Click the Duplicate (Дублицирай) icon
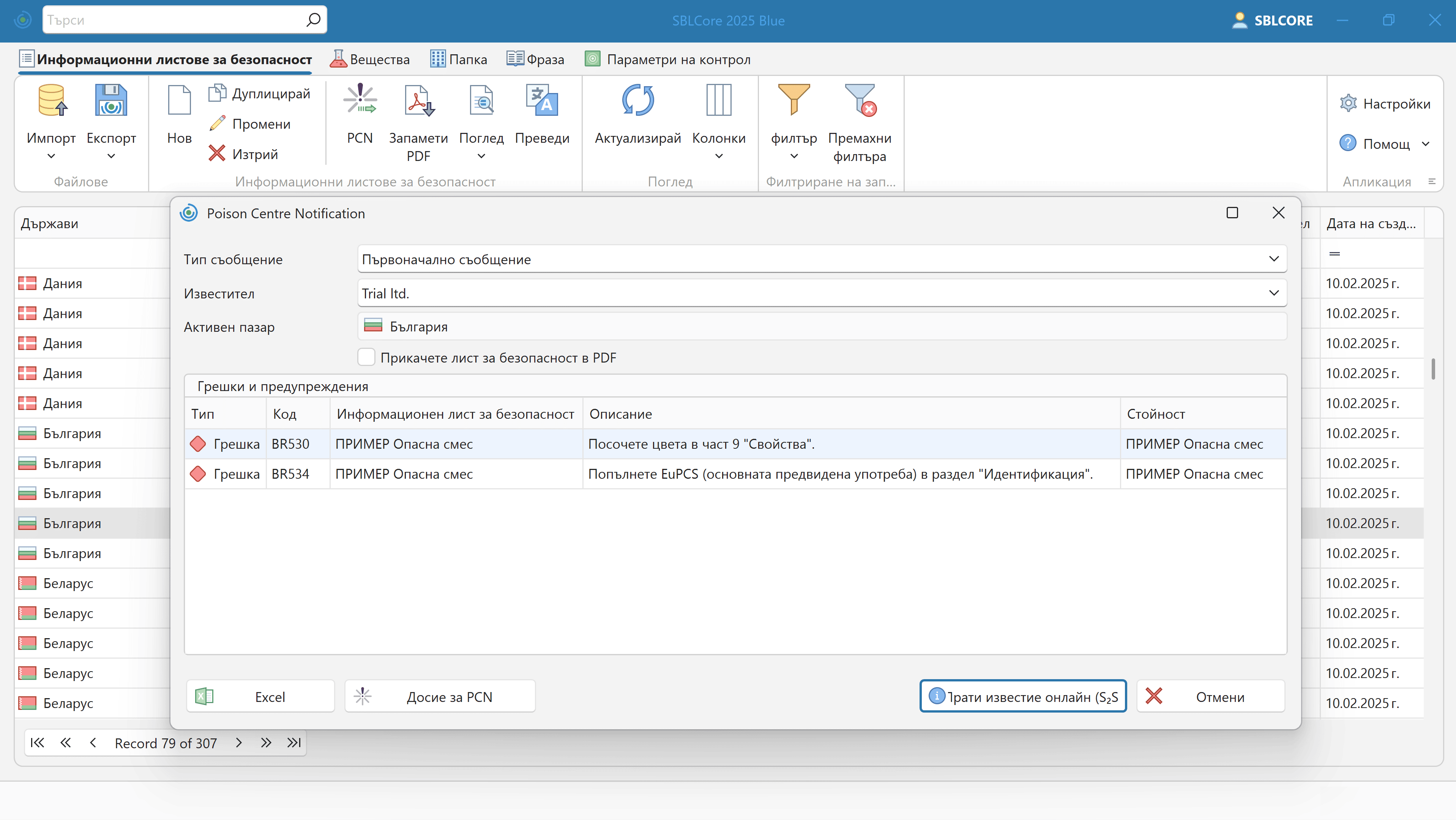The height and width of the screenshot is (820, 1456). pyautogui.click(x=218, y=93)
